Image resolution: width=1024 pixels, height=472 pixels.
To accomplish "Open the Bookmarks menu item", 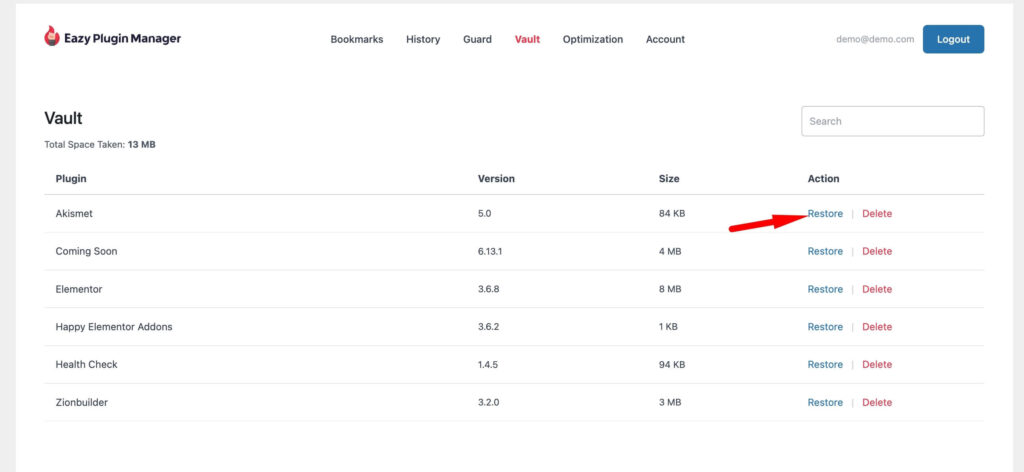I will tap(357, 39).
